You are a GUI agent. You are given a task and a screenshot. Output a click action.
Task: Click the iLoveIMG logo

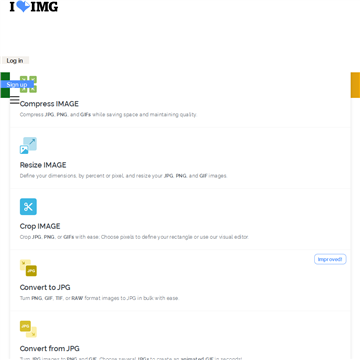point(34,6)
